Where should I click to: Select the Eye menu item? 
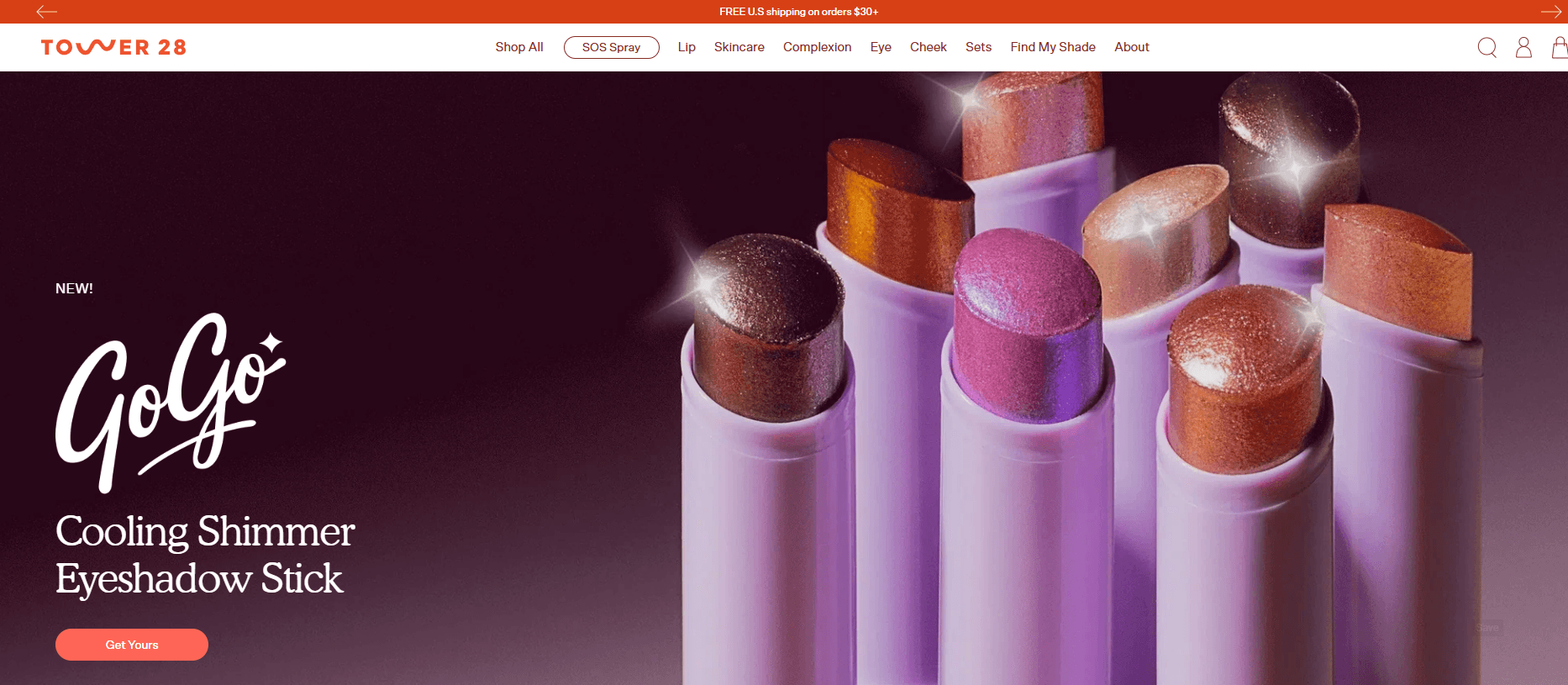click(881, 47)
